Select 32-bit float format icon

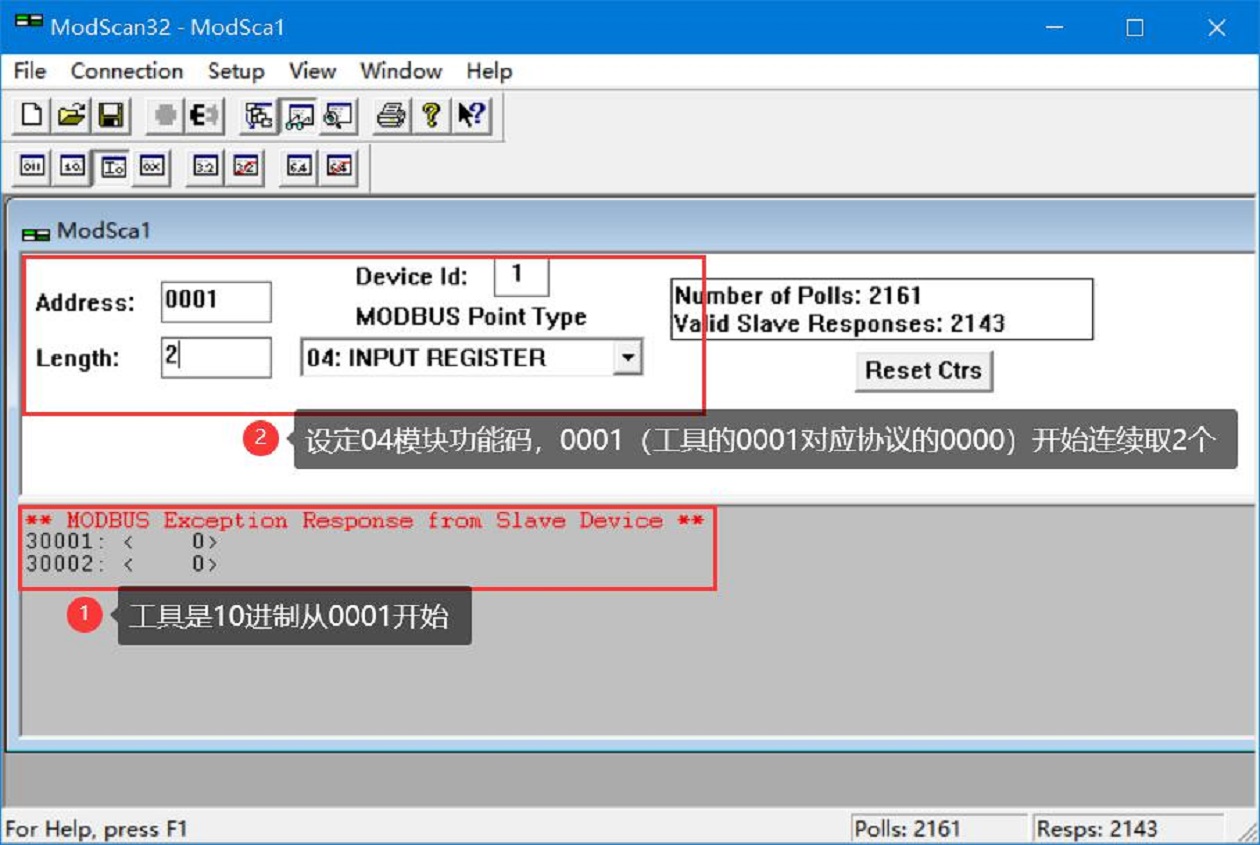[206, 167]
